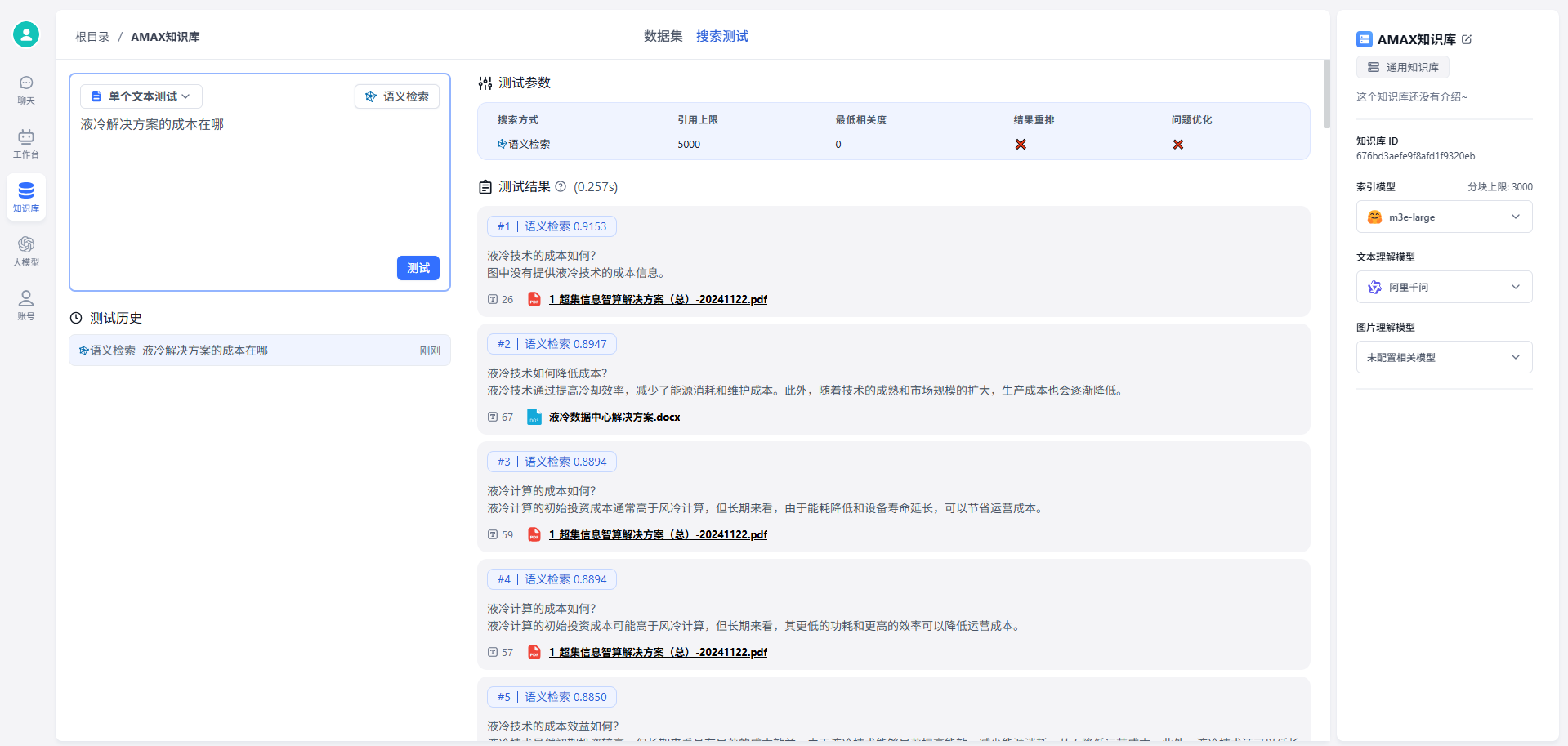Open result #3 PDF link 超集信息智算解决方案

click(x=658, y=534)
